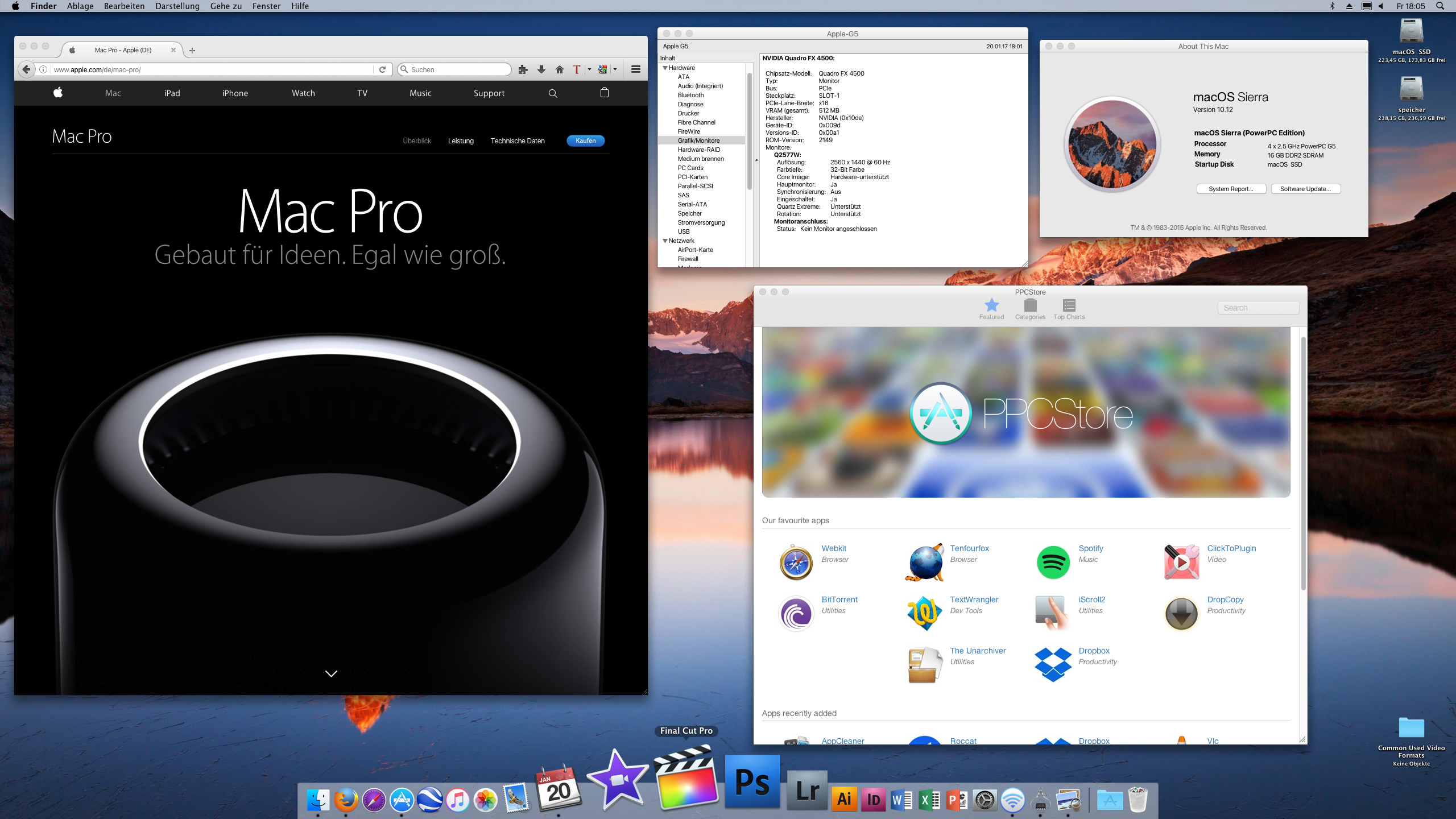Click the Firefox URL address bar
Viewport: 1456px width, 819px height.
(x=212, y=69)
